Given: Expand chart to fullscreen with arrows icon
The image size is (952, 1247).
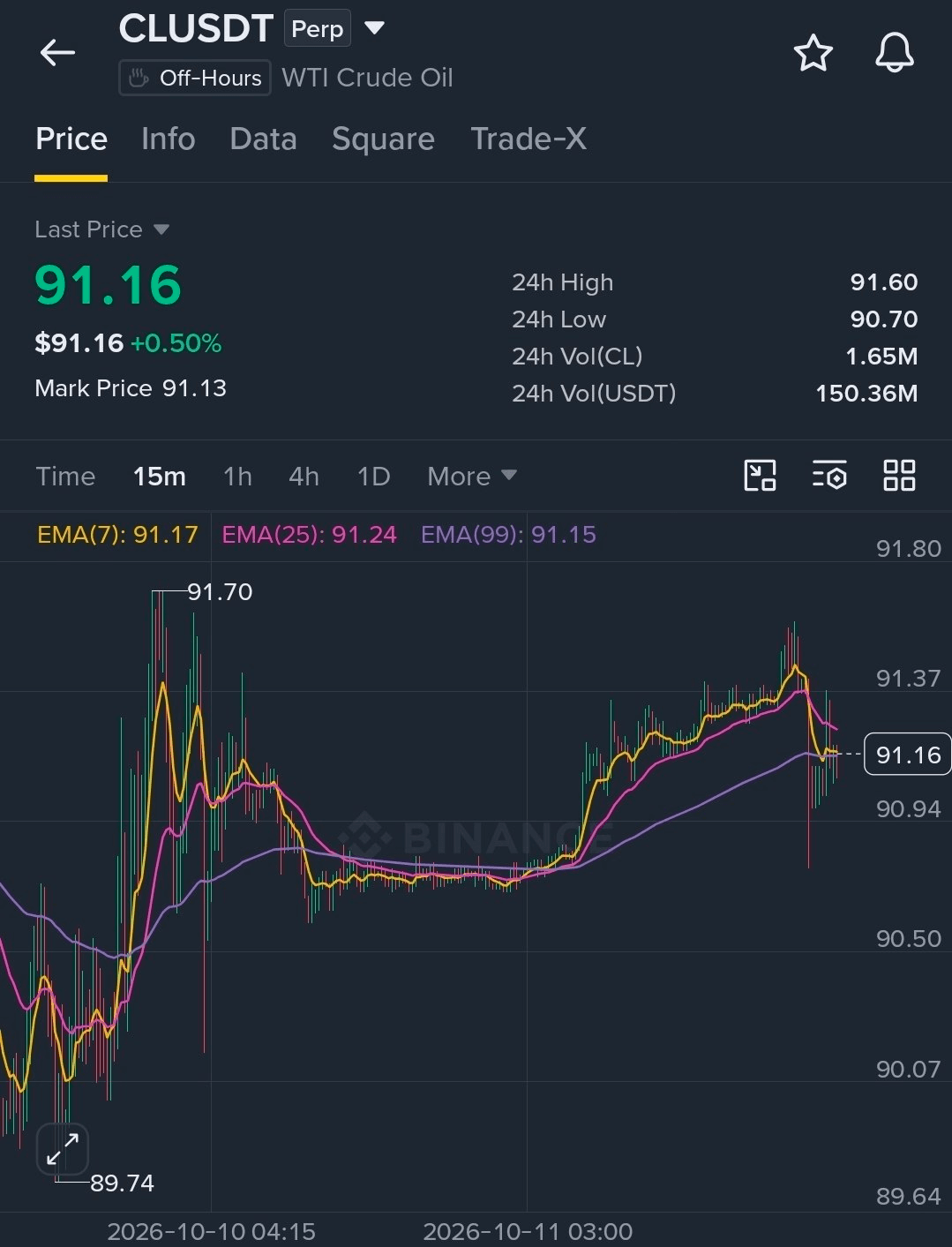Looking at the screenshot, I should pyautogui.click(x=63, y=1149).
